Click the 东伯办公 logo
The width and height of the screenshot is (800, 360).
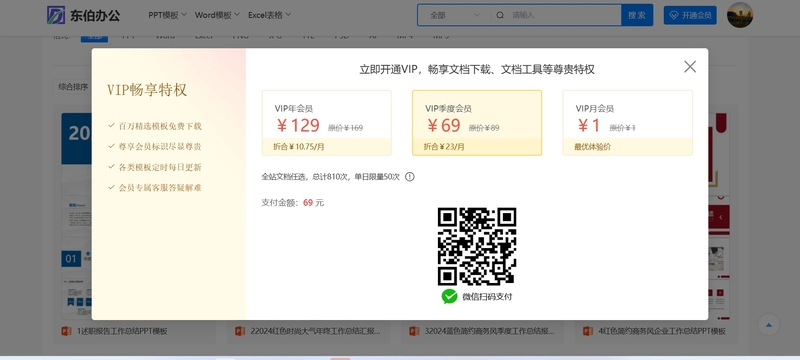pos(84,15)
